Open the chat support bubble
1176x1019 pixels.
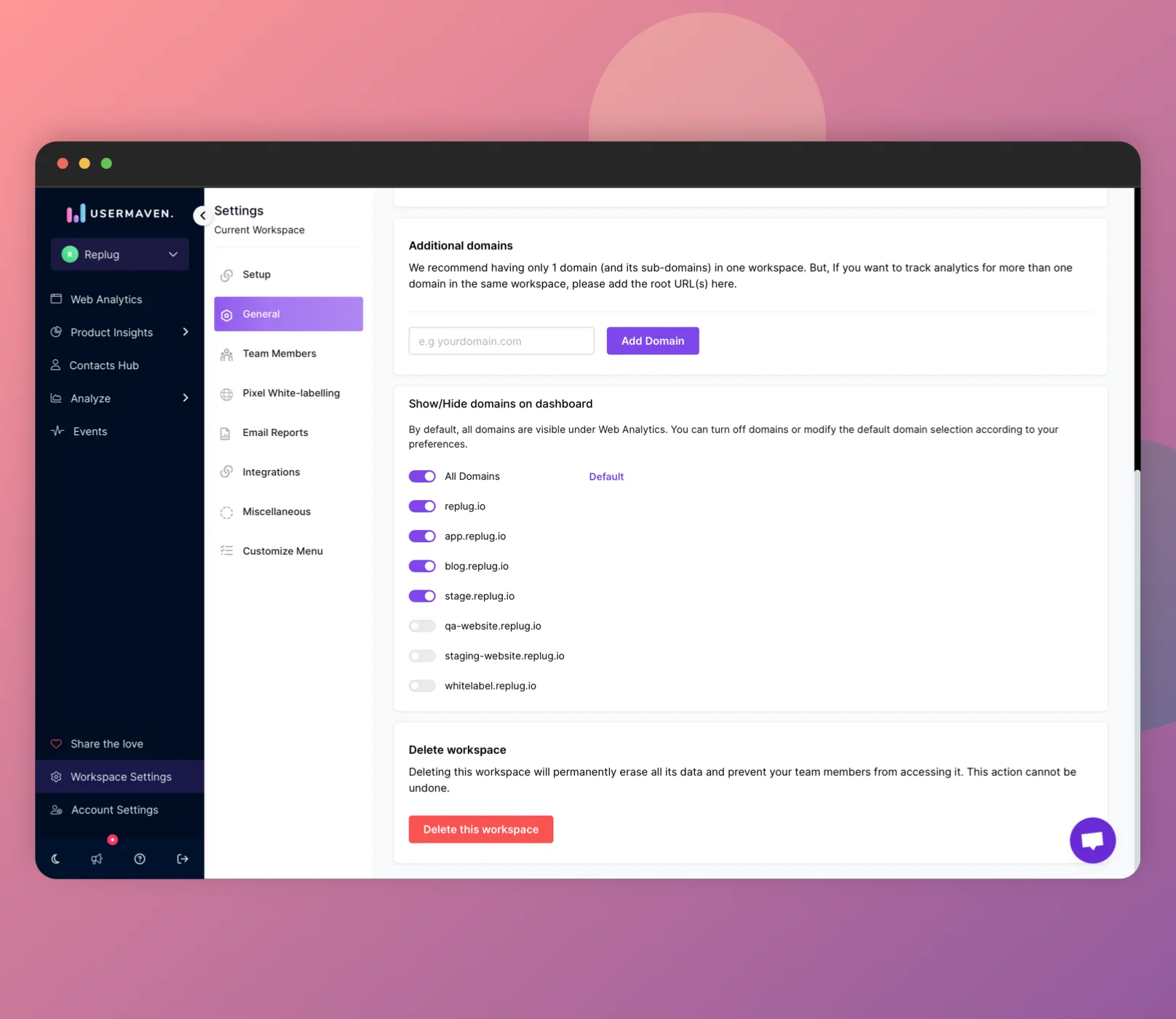coord(1092,840)
